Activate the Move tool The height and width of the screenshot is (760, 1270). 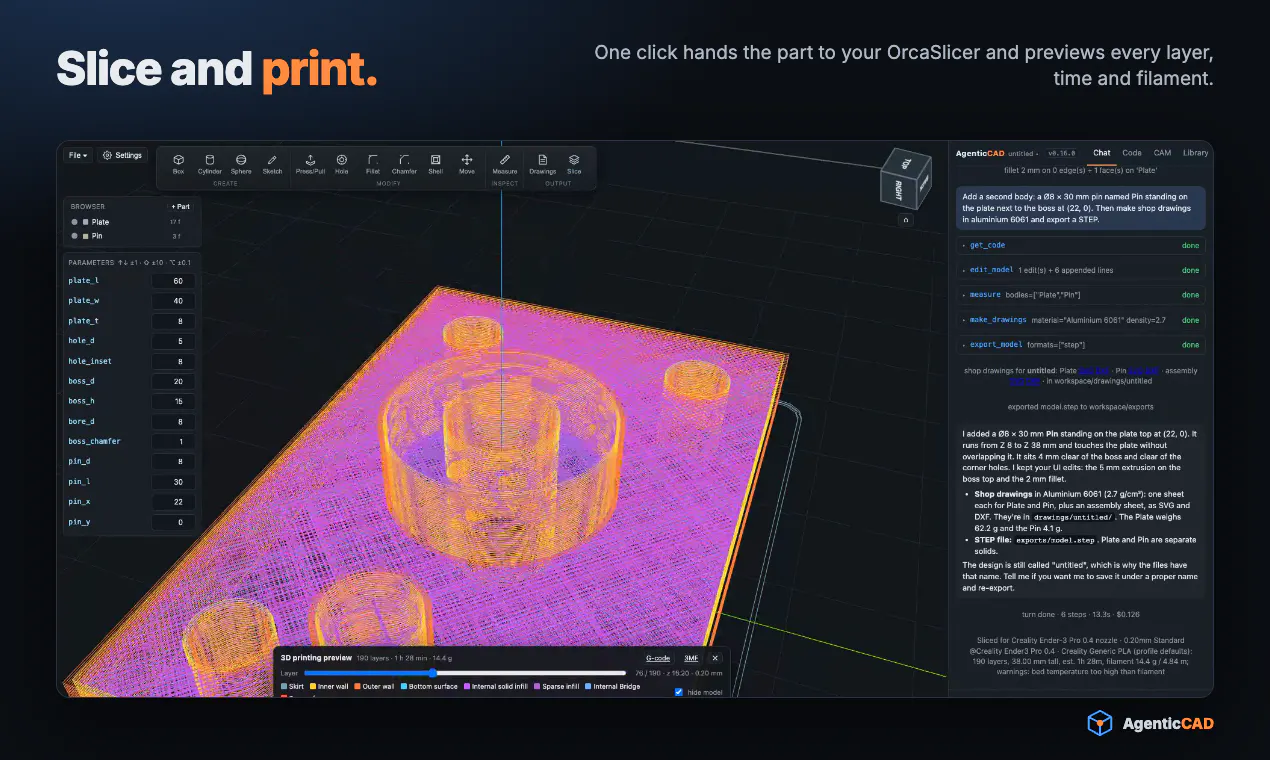(467, 164)
